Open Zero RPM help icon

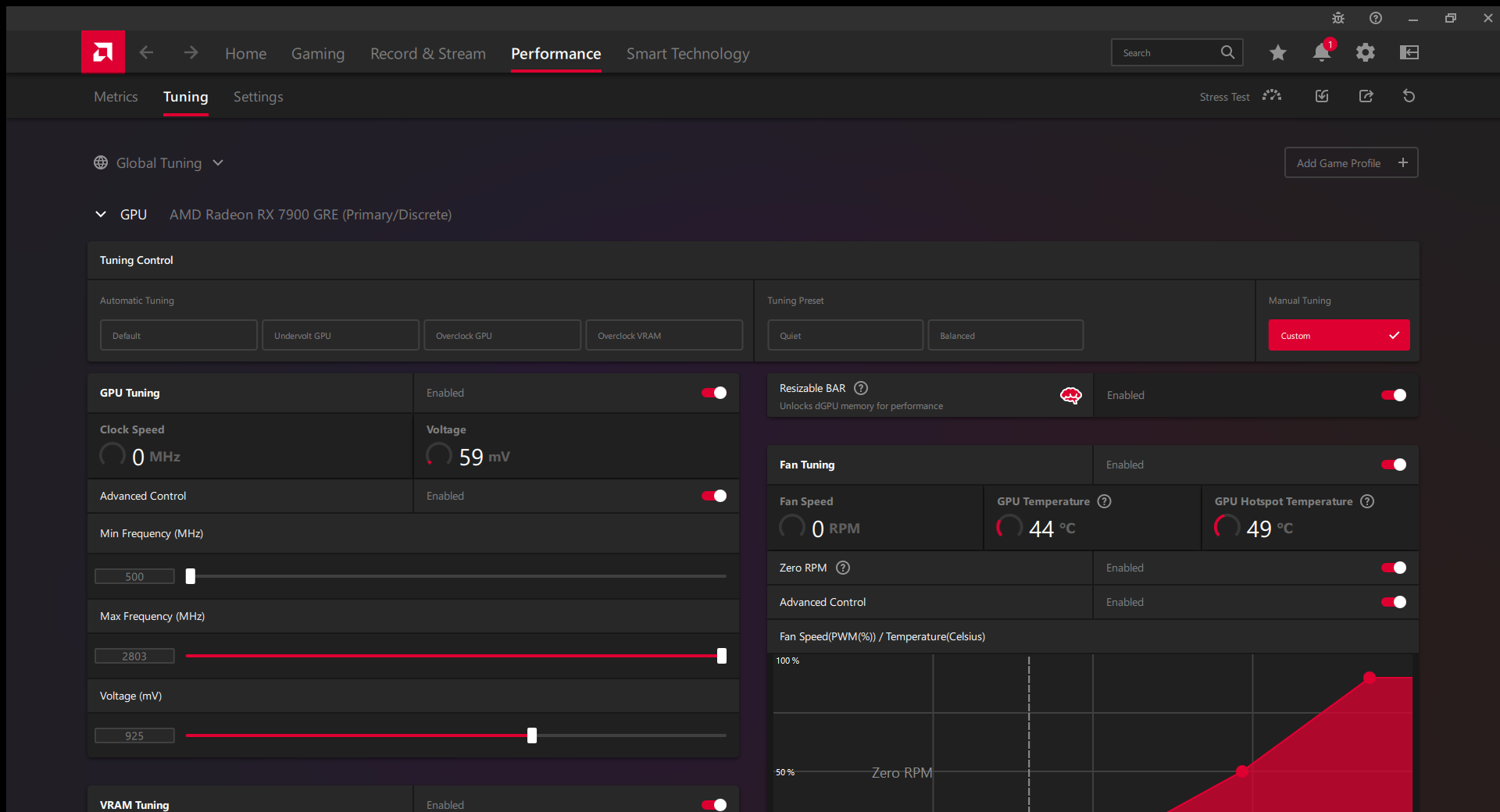tap(843, 568)
